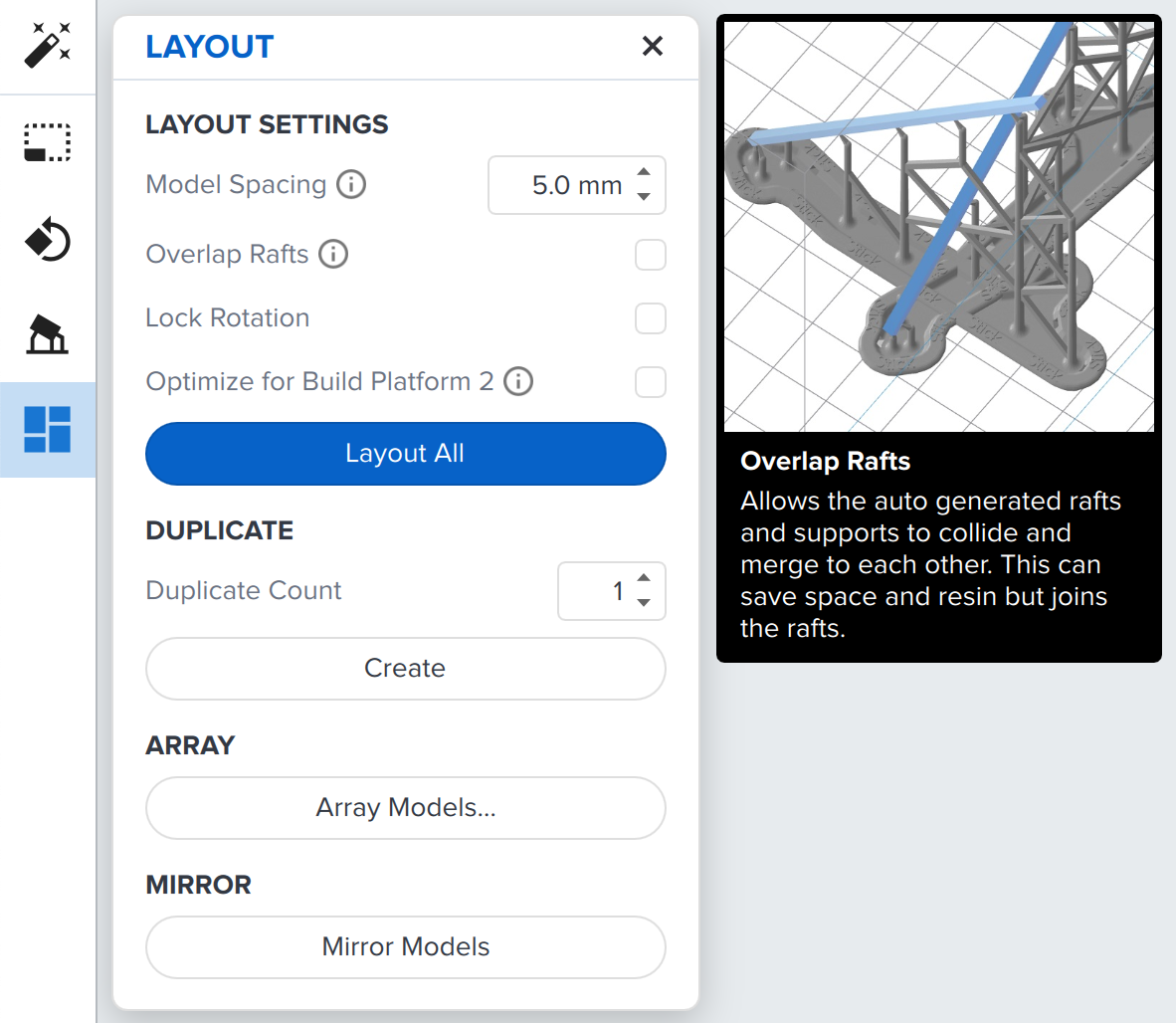Click Create to duplicate the model
The width and height of the screenshot is (1176, 1023).
pos(405,669)
